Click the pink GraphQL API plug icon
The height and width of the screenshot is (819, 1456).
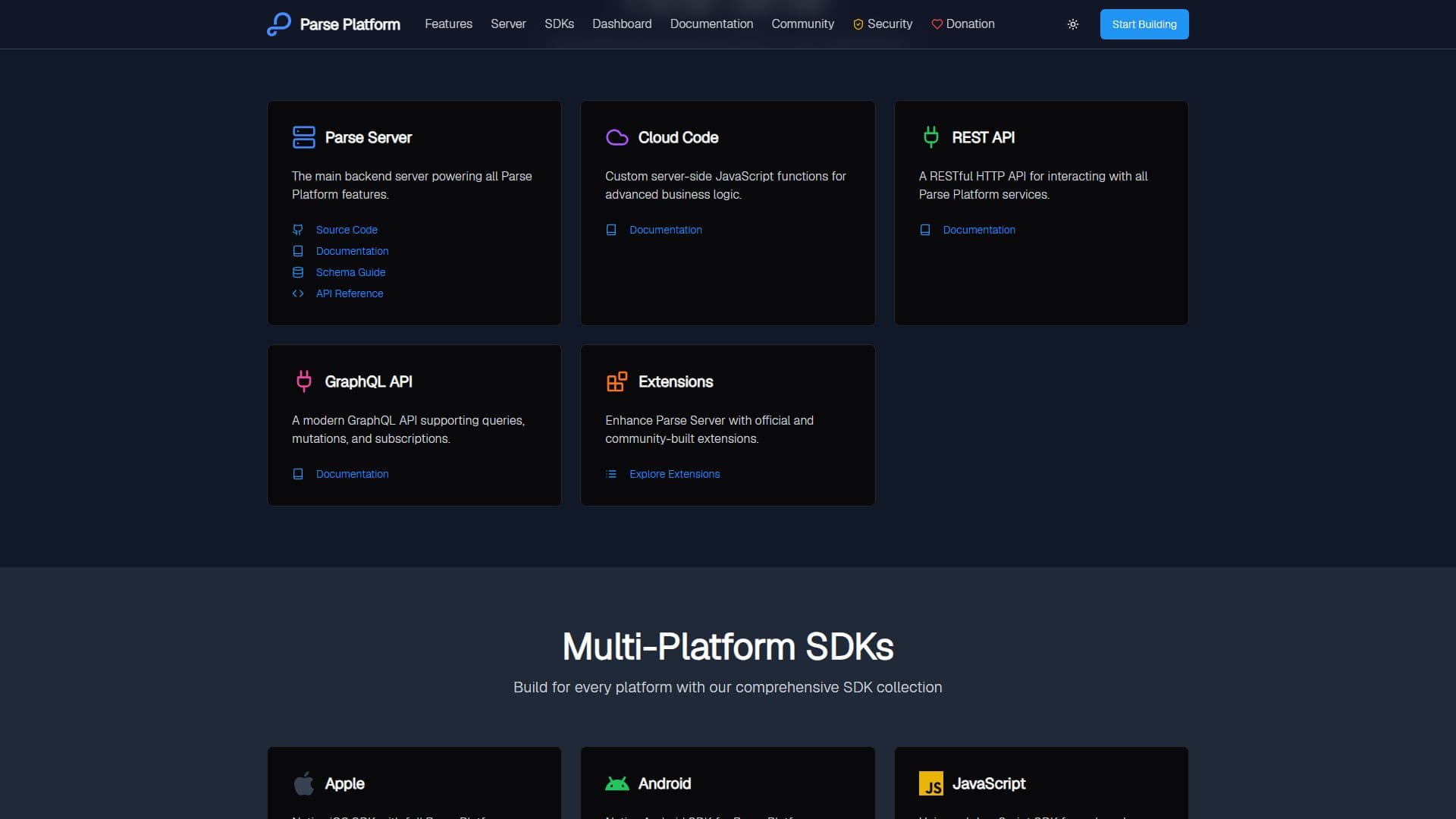pos(304,381)
